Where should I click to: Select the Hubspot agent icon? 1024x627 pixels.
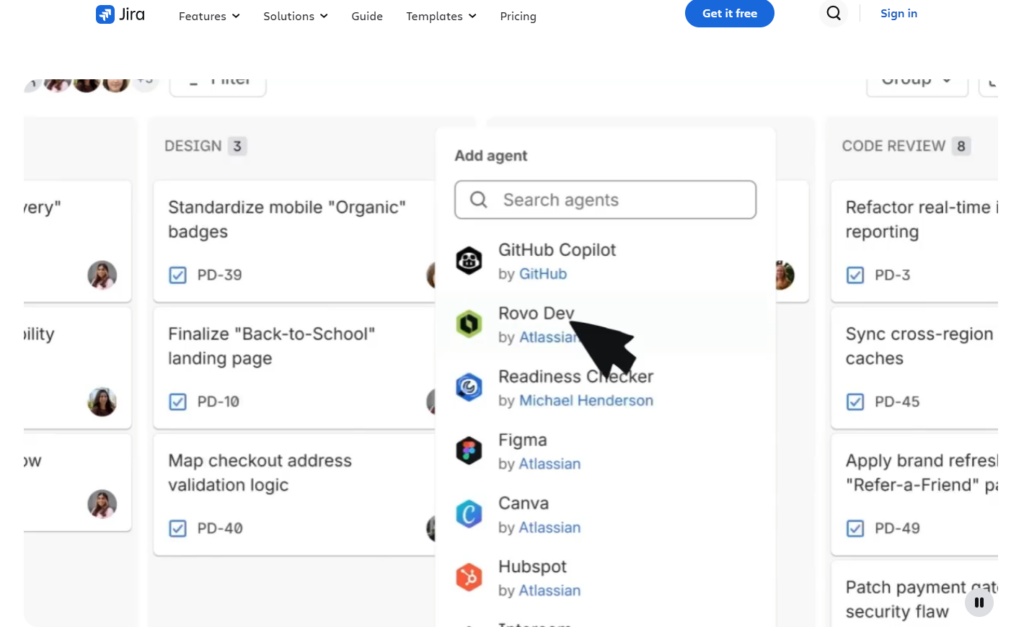point(469,577)
